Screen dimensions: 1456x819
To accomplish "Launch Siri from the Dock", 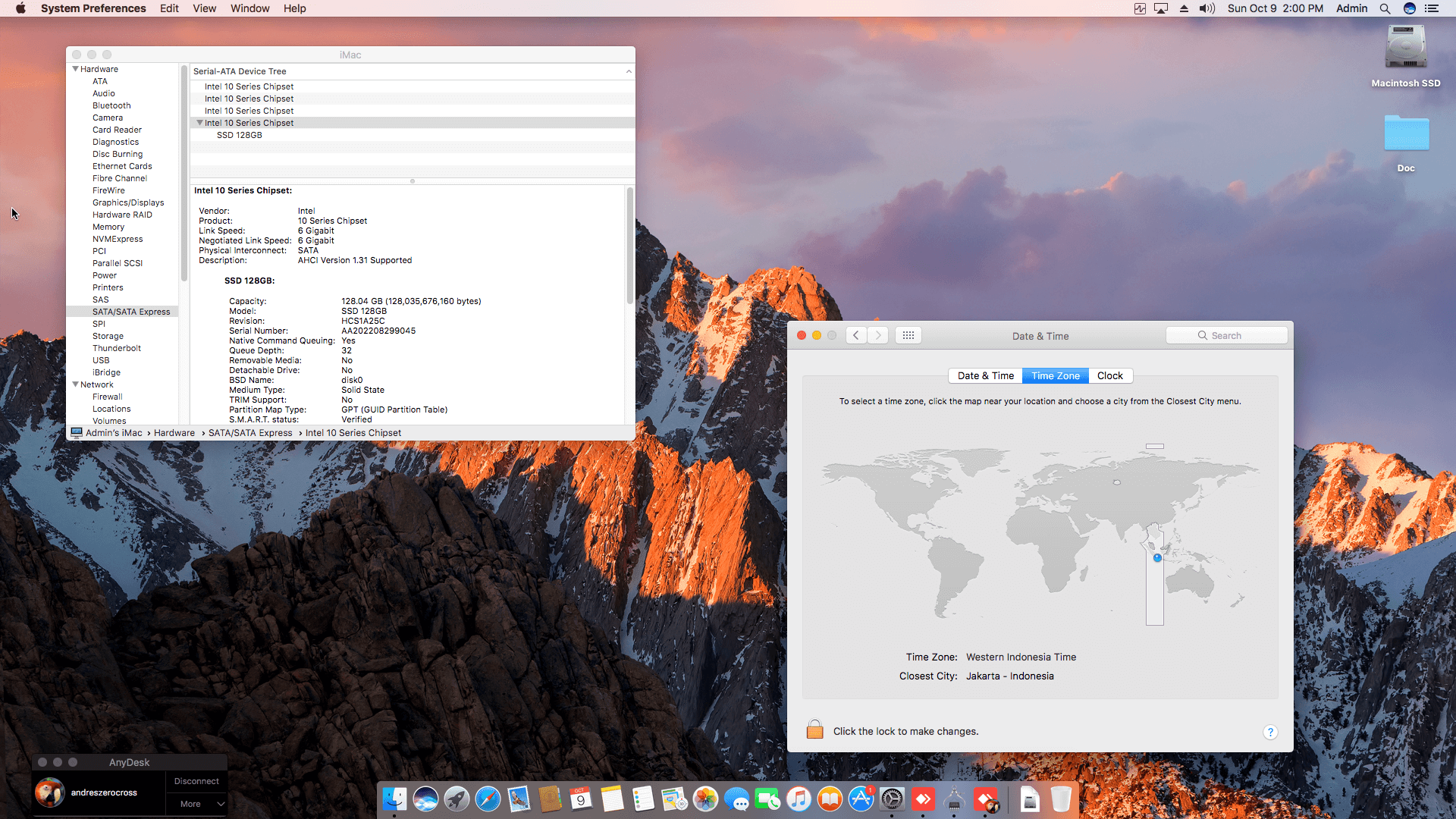I will point(425,799).
